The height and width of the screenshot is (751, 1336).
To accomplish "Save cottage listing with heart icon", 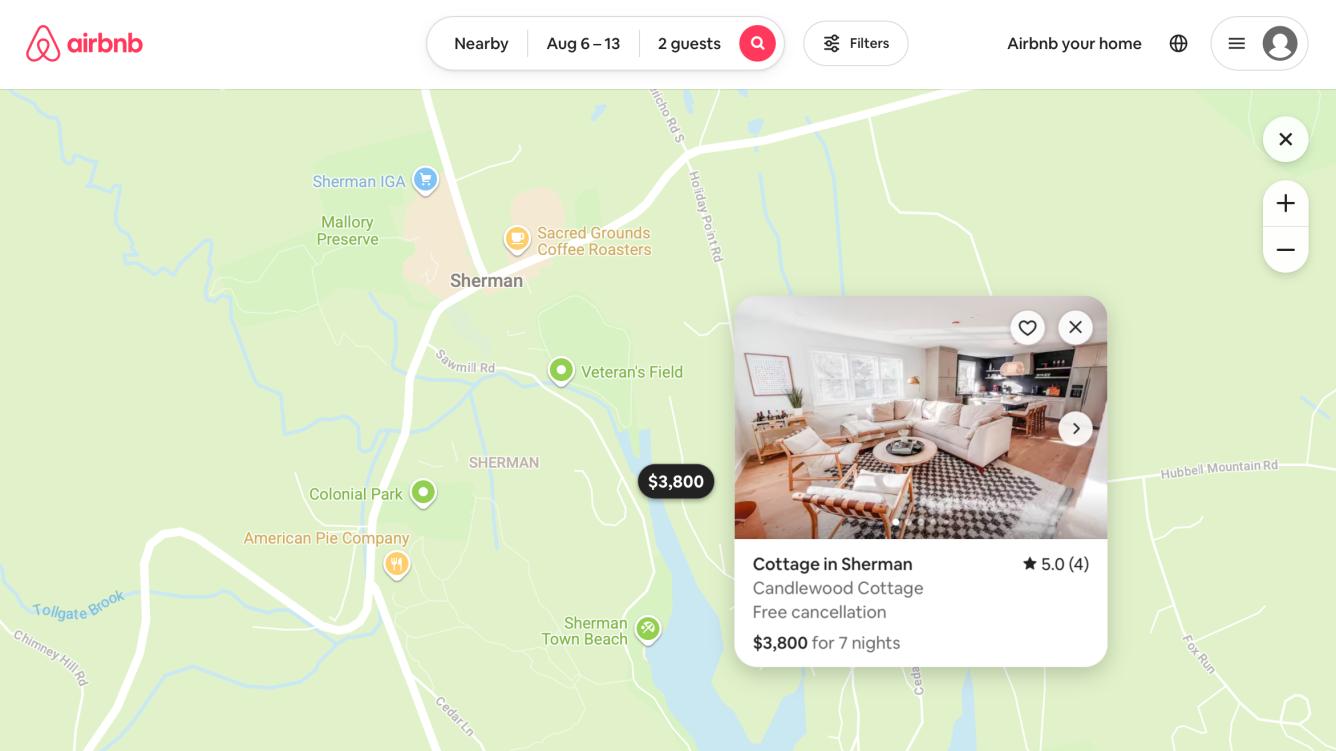I will [1027, 328].
